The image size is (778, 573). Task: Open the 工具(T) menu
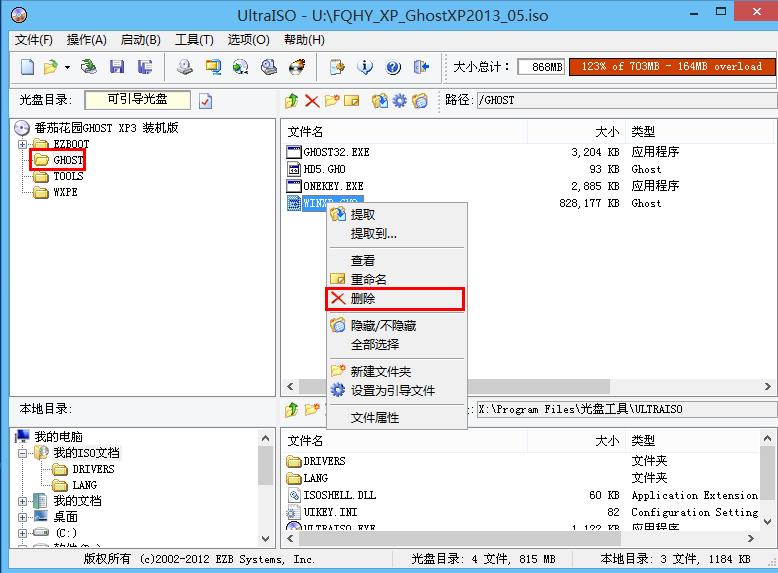pos(194,40)
